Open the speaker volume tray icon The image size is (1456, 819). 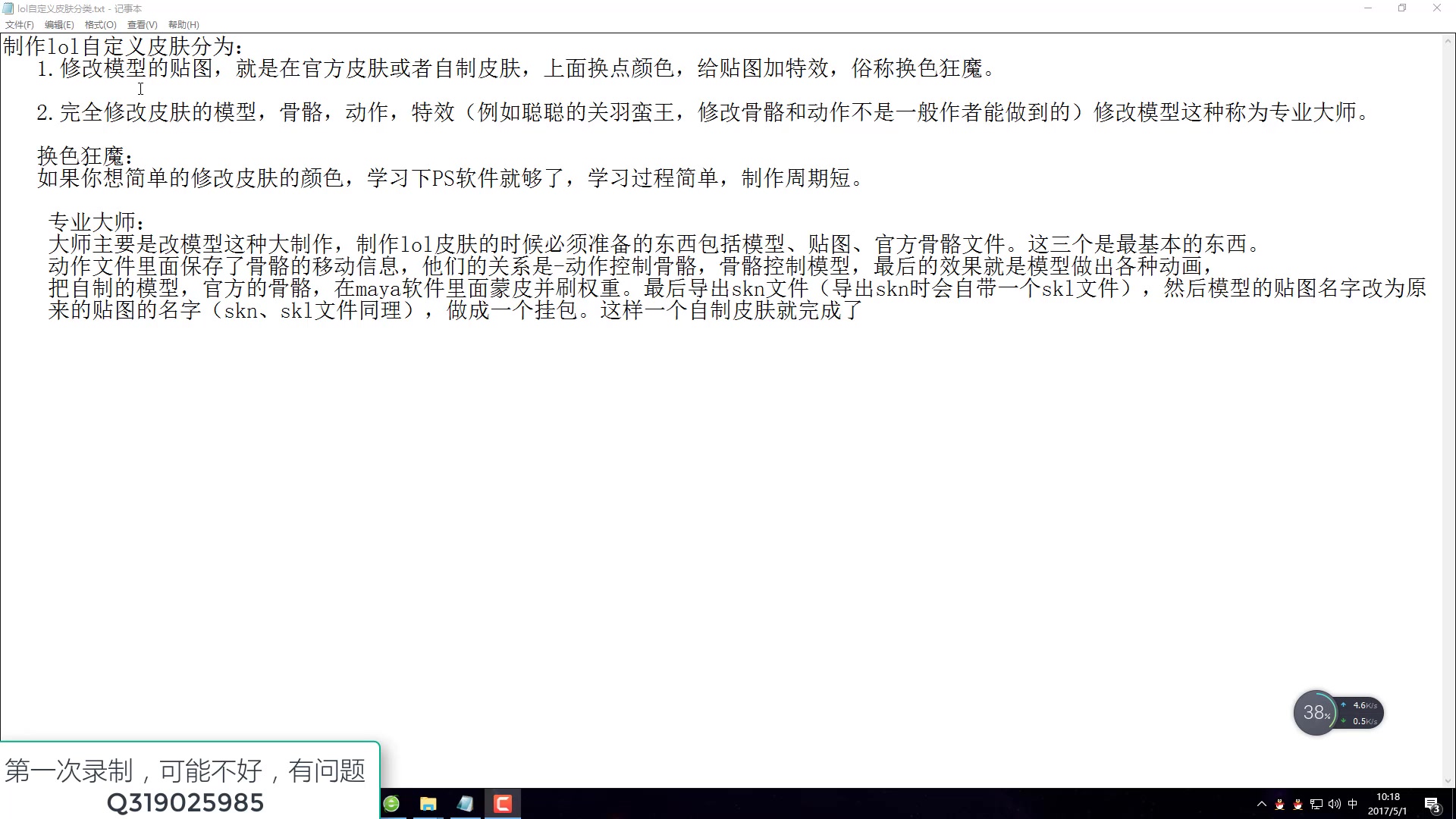tap(1333, 805)
